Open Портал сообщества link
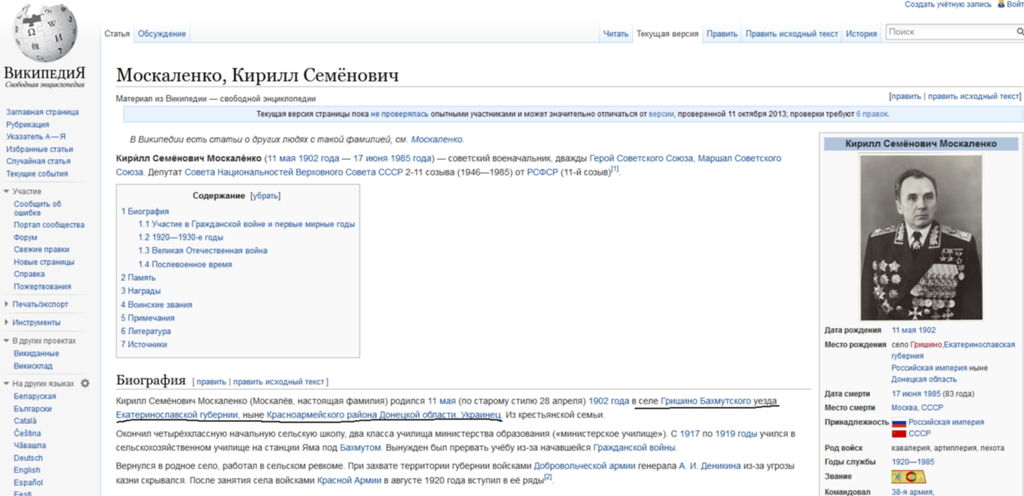This screenshot has width=1024, height=496. [x=49, y=225]
